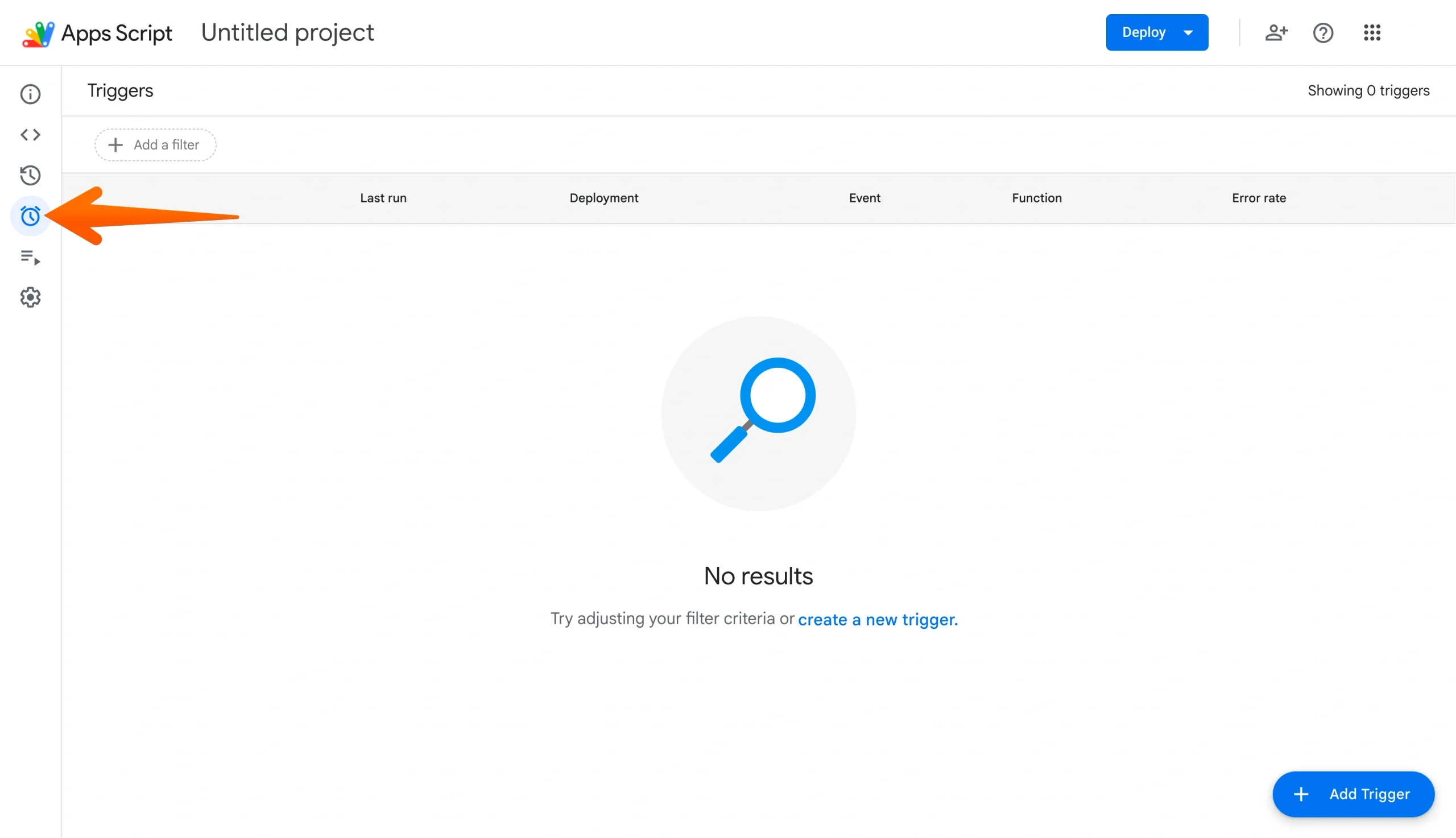Click the Deploy button
This screenshot has width=1456, height=838.
[1157, 32]
